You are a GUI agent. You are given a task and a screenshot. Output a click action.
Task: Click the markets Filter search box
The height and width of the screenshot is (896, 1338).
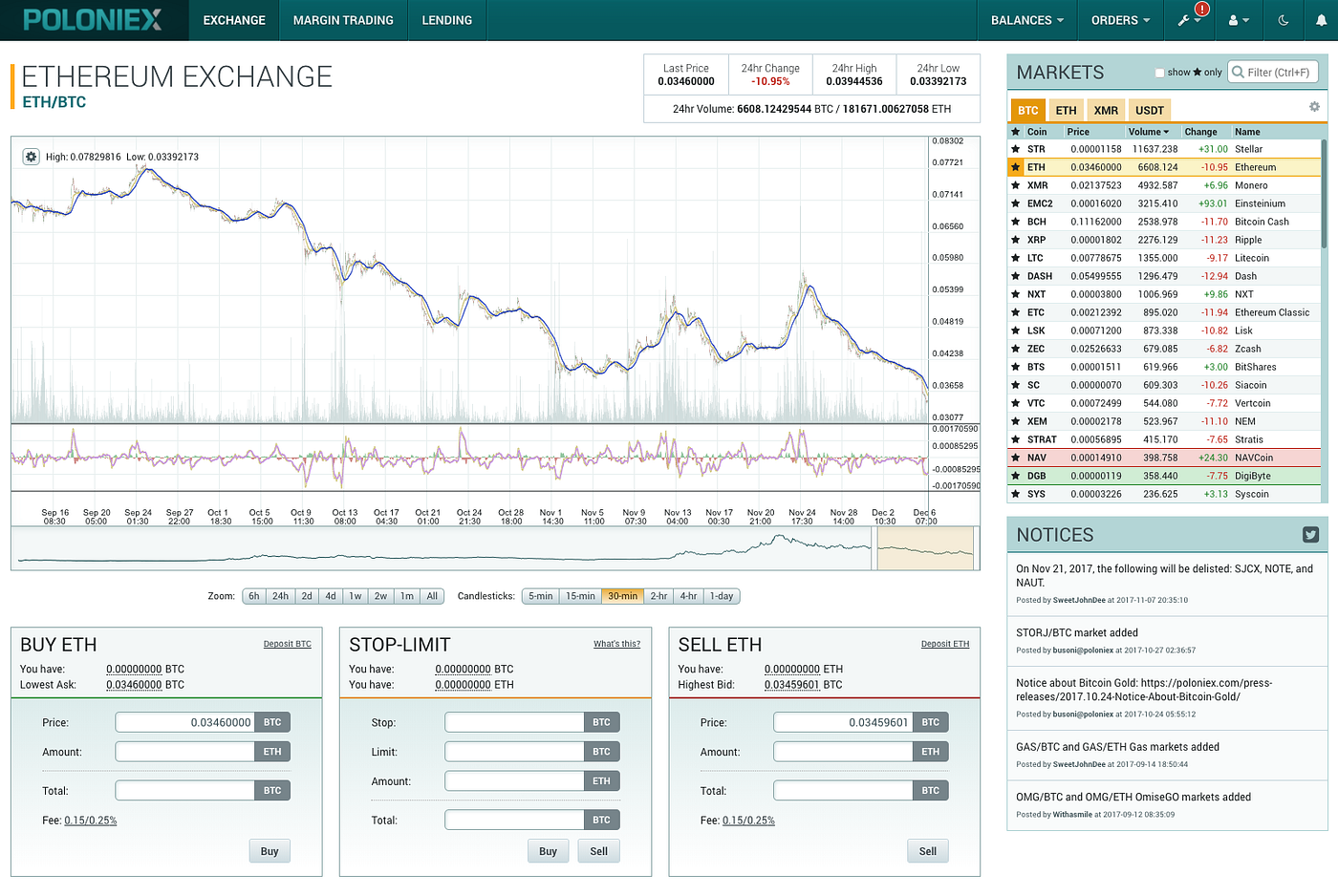click(x=1273, y=72)
